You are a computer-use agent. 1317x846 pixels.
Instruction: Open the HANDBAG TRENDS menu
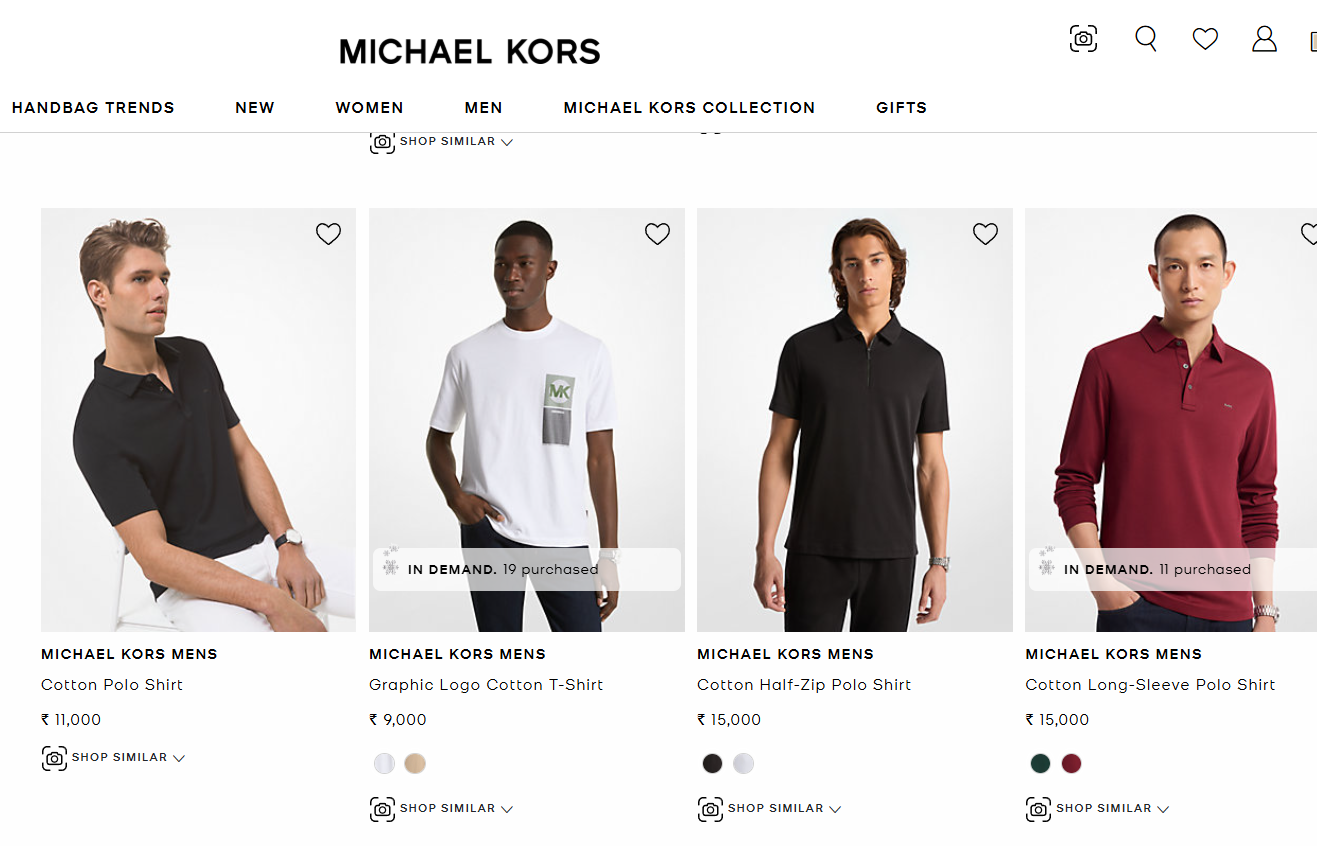tap(93, 108)
